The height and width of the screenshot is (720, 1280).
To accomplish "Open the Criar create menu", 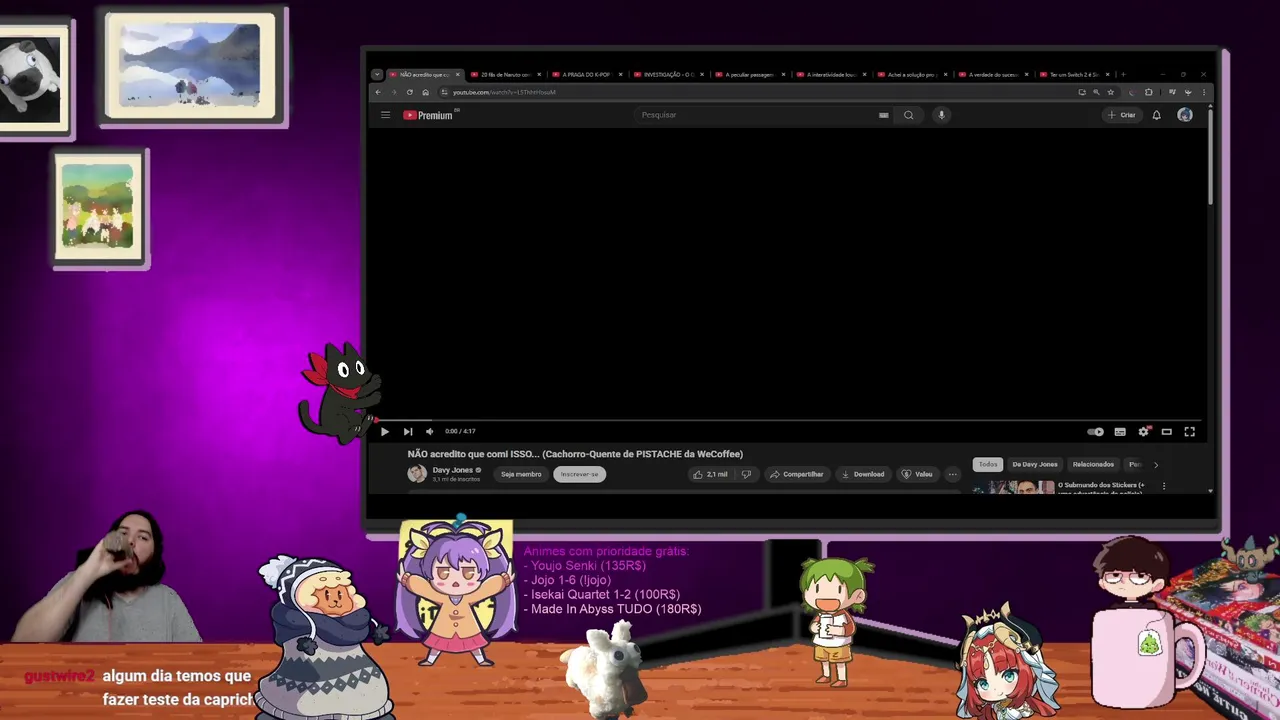I will tap(1121, 115).
